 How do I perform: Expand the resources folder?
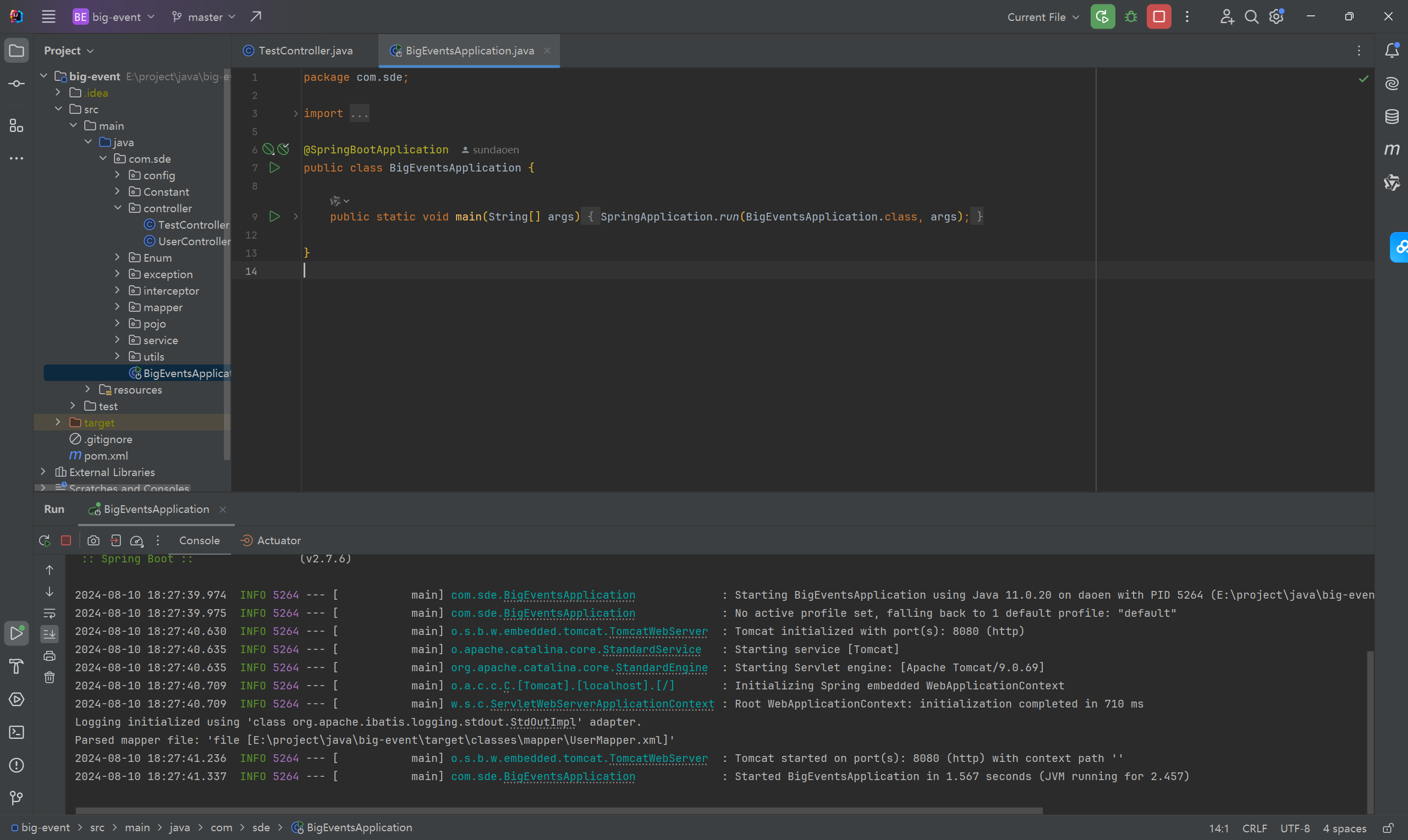[88, 389]
